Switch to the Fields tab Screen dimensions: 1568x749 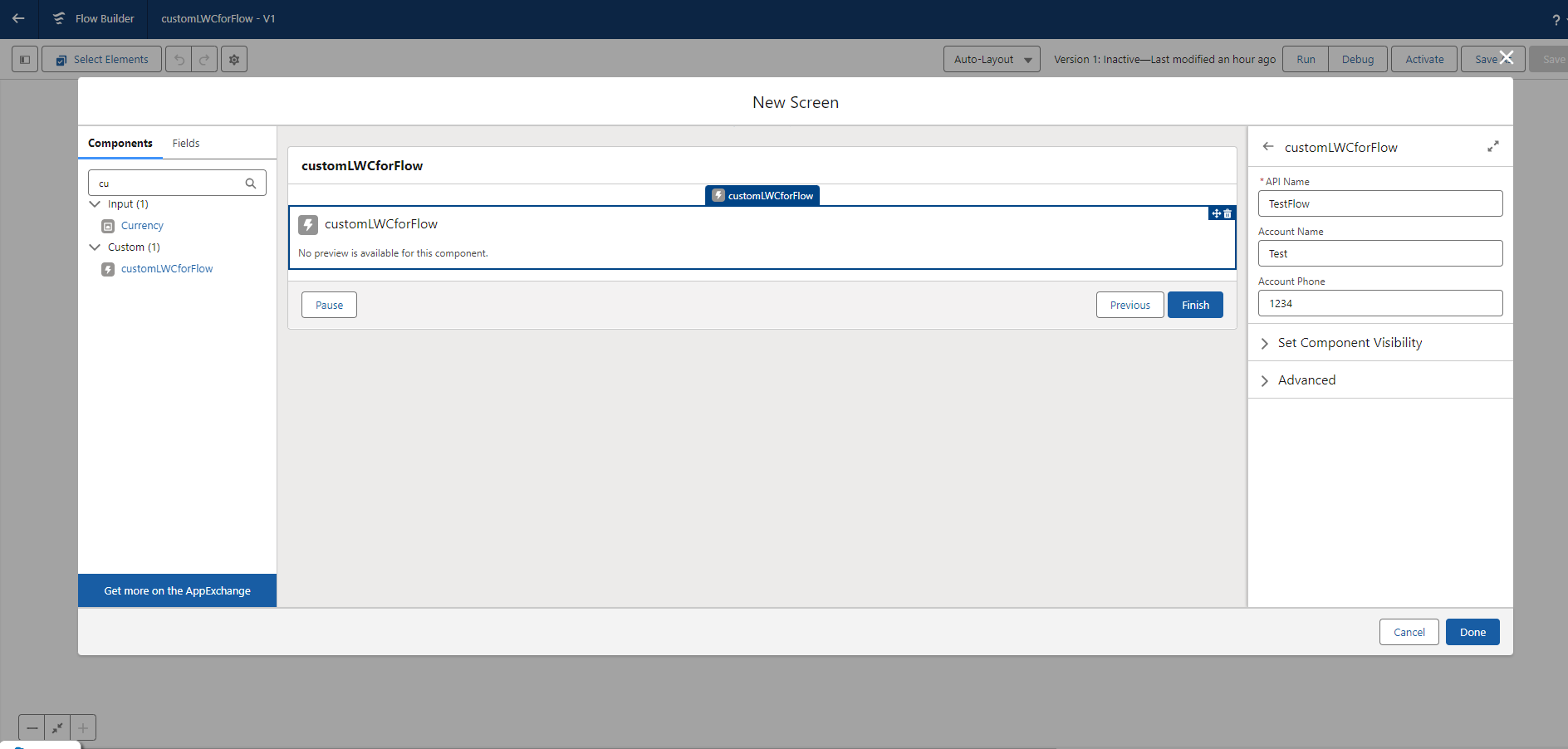(x=186, y=143)
